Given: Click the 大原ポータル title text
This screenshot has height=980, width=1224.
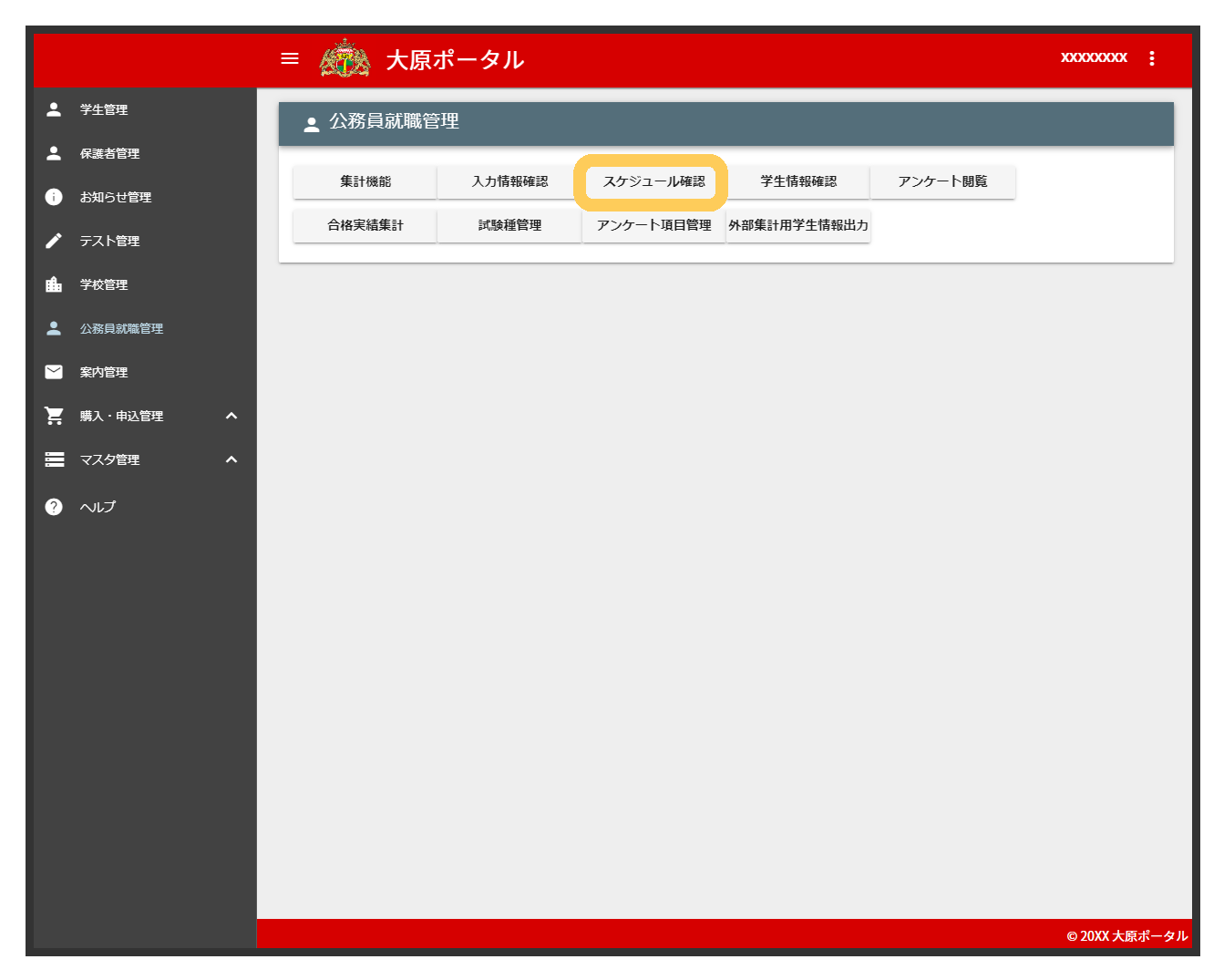Looking at the screenshot, I should [455, 59].
